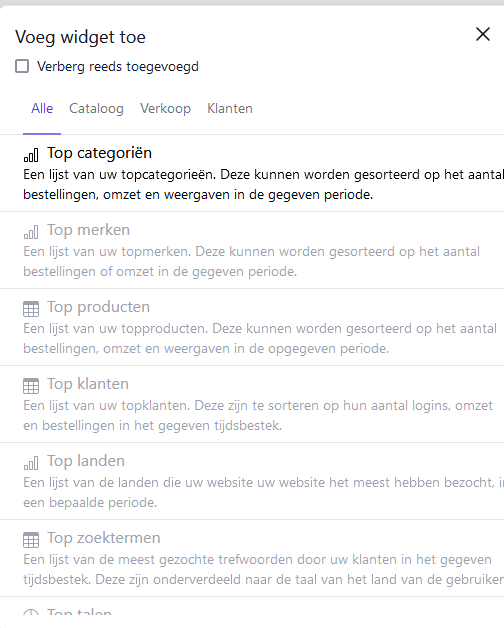Click the Verberg reeds toegevoegd label
The image size is (504, 628).
pos(118,66)
